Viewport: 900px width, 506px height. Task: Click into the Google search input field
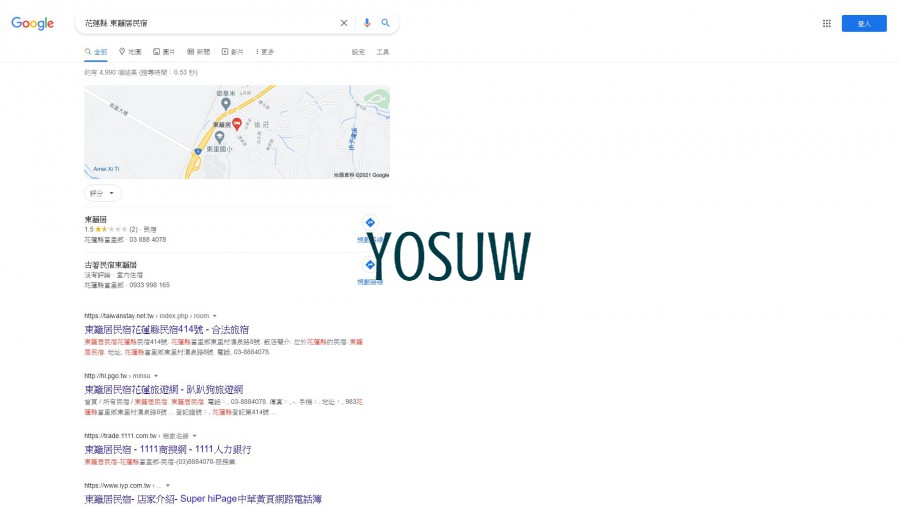tap(210, 24)
